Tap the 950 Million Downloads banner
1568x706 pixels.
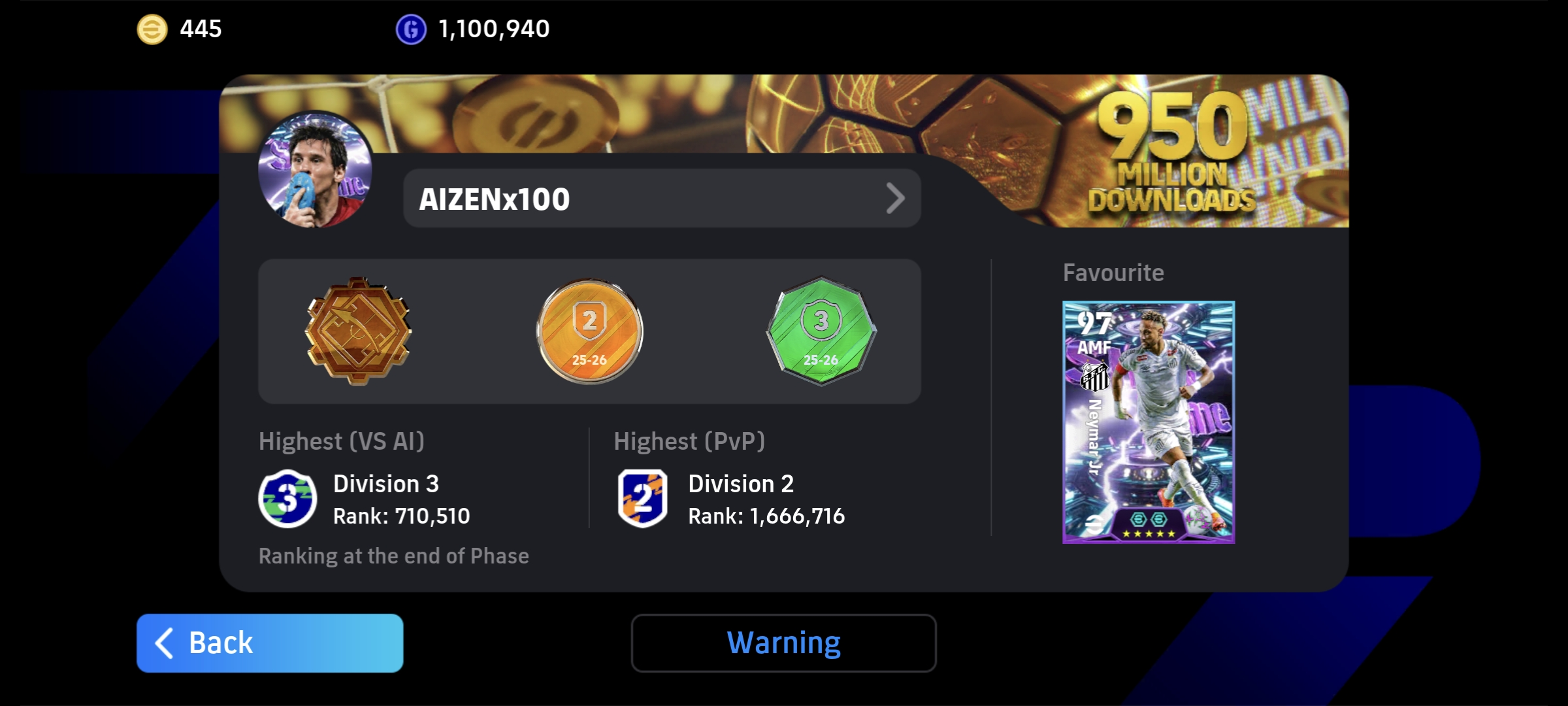click(x=1173, y=152)
